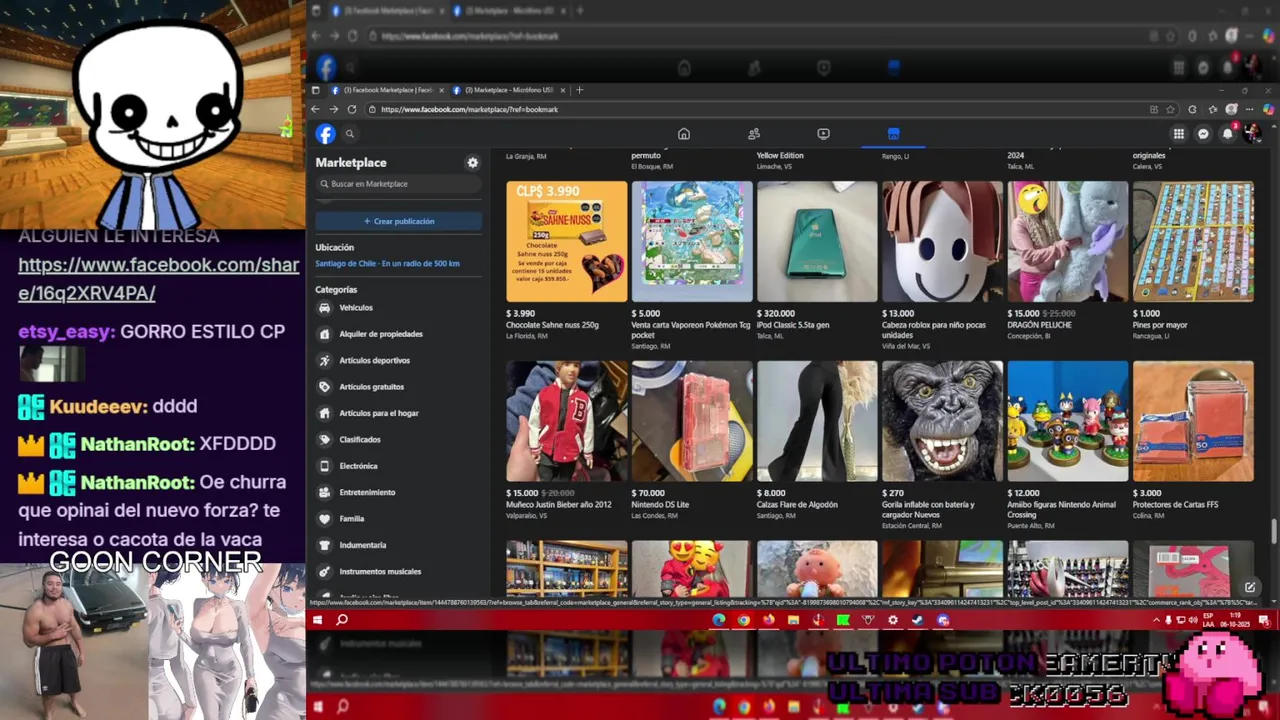Open the Dragón Peluche listing image
The height and width of the screenshot is (720, 1280).
point(1068,241)
